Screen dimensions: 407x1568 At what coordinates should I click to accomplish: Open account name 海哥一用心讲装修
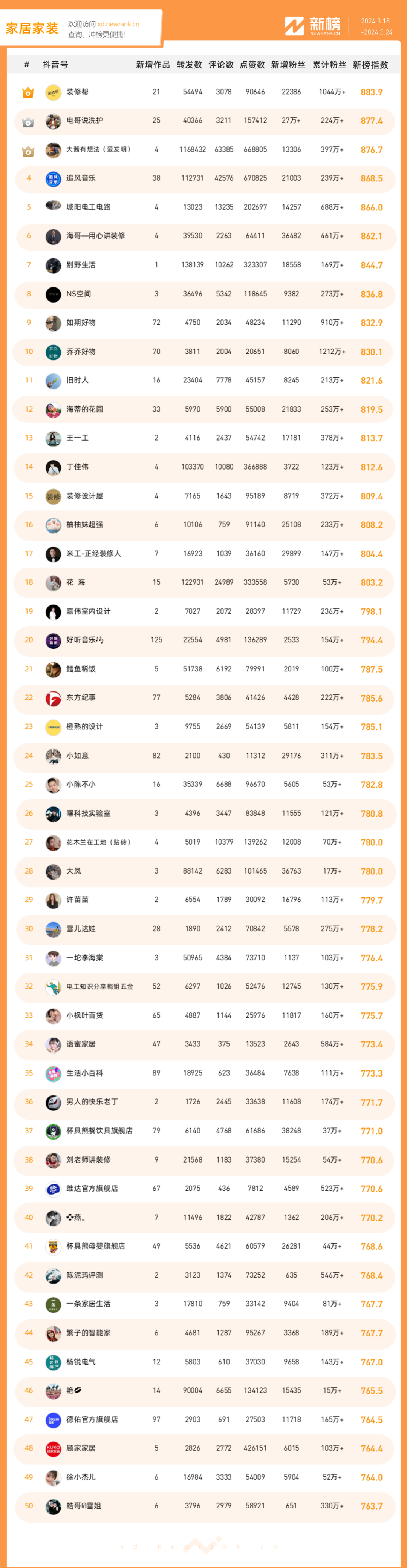click(x=95, y=236)
